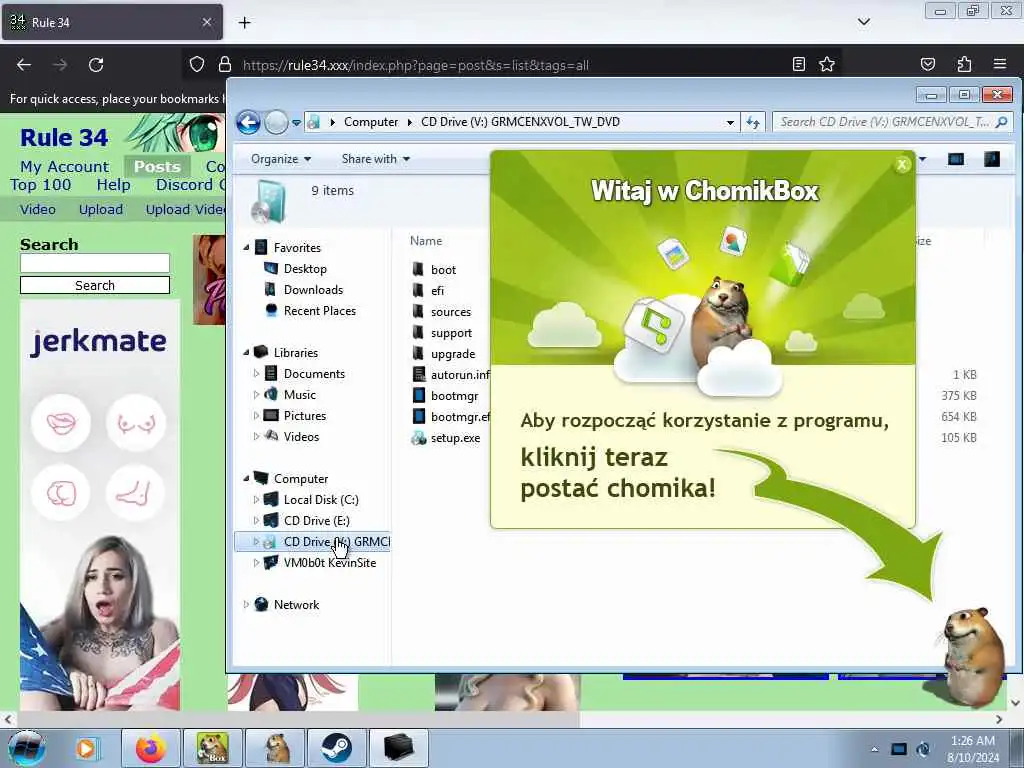Show hidden system tray icons
1024x768 pixels.
[874, 749]
